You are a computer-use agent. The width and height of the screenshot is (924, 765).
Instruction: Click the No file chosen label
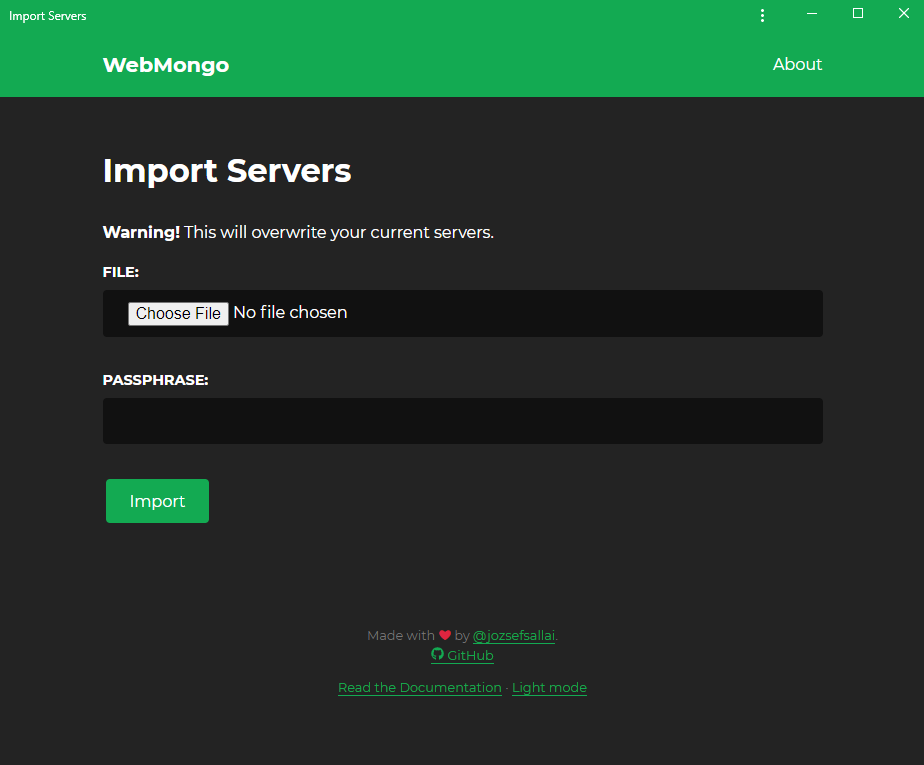click(x=290, y=312)
